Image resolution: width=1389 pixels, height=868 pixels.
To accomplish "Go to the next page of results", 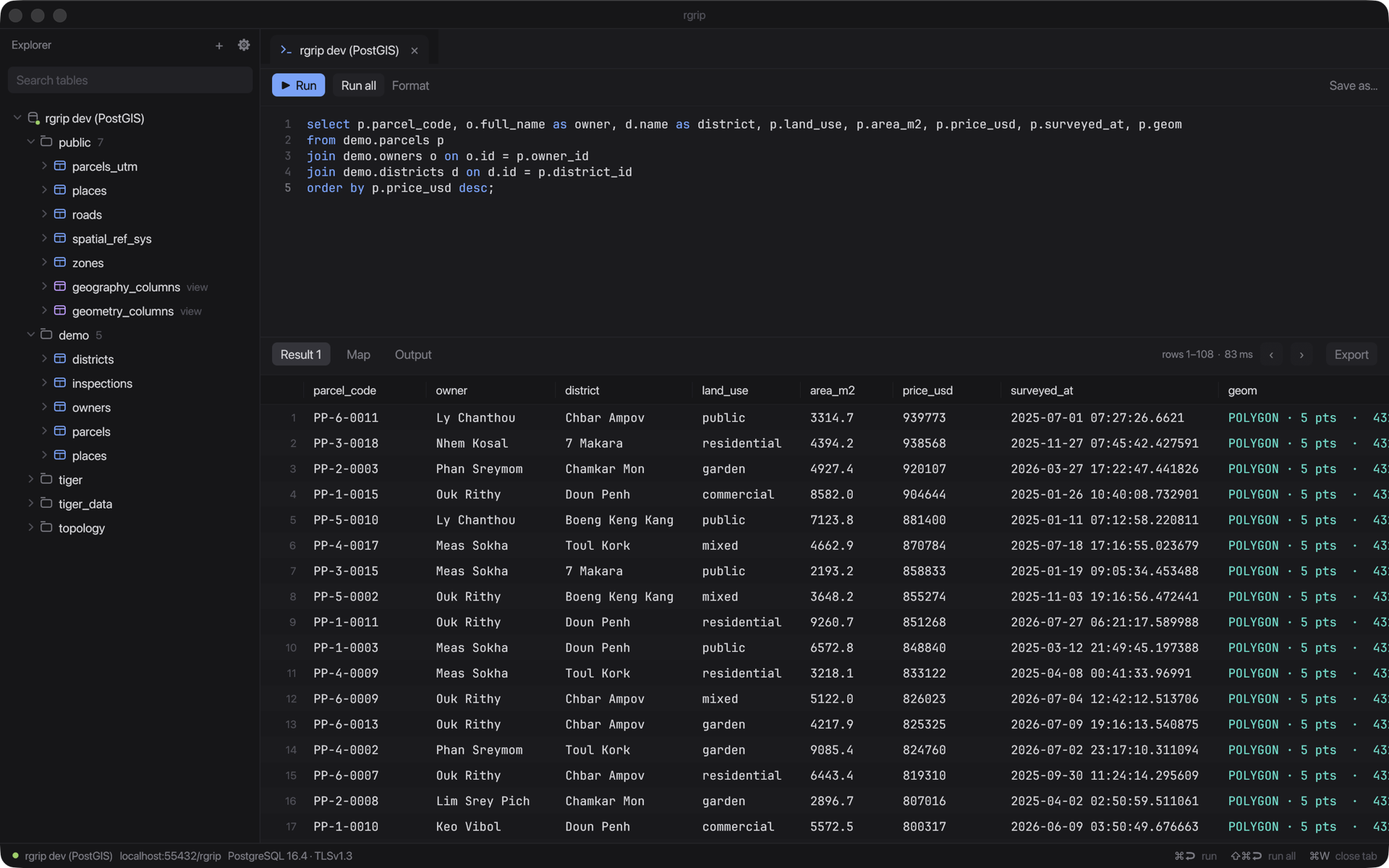I will point(1301,354).
